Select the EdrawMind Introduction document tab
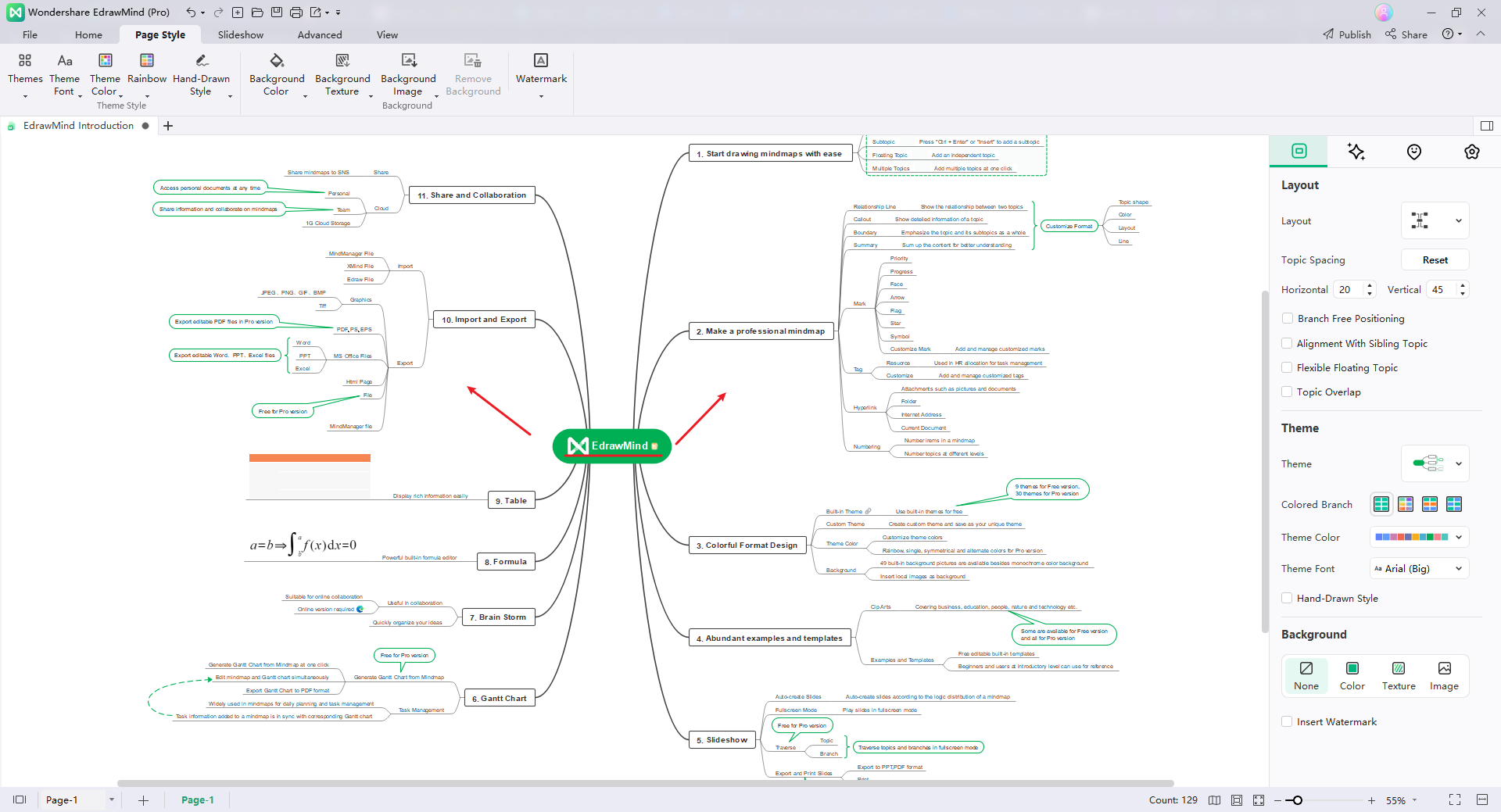This screenshot has width=1501, height=812. (x=78, y=126)
